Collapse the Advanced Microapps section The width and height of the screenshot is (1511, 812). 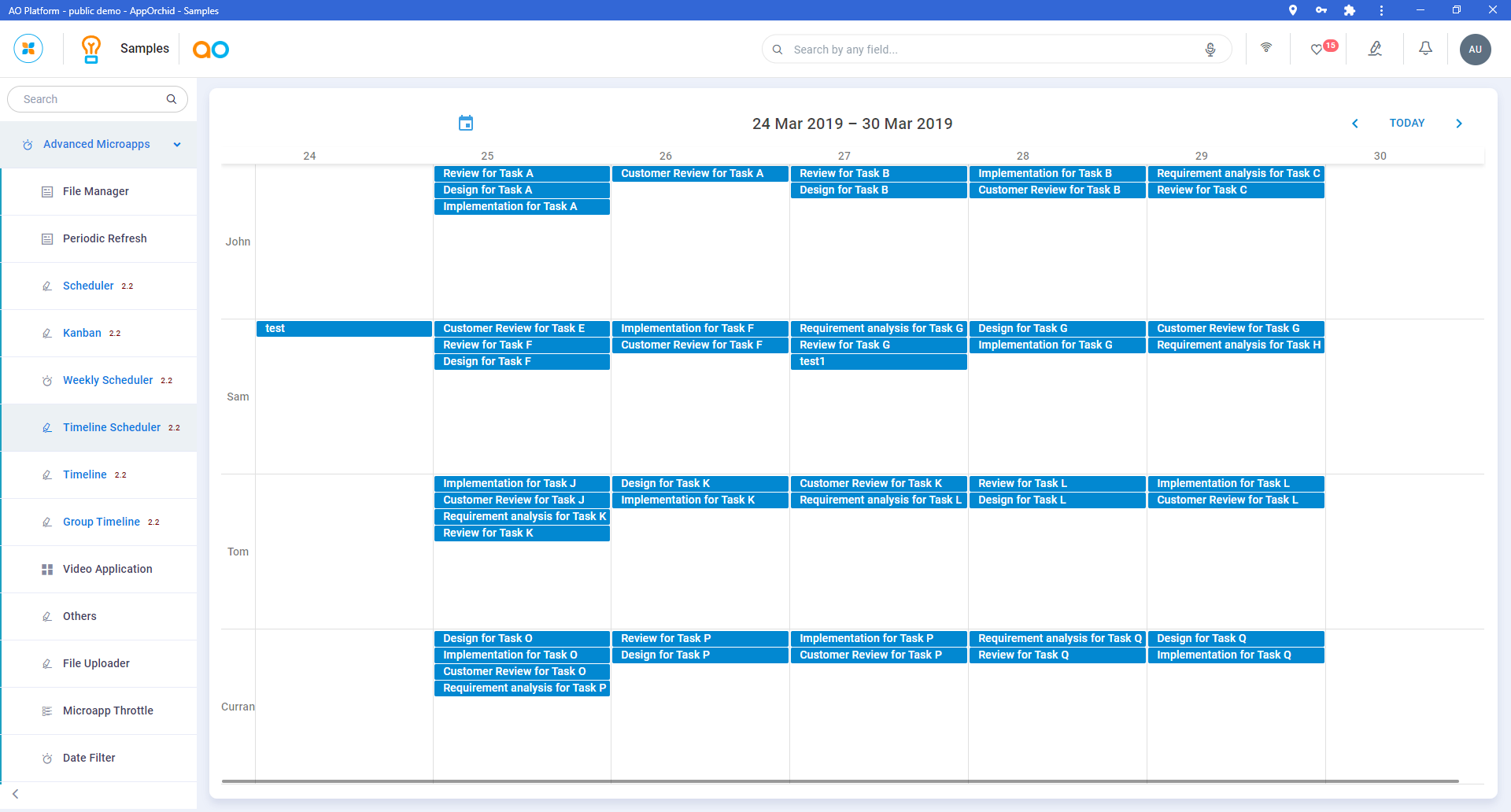[177, 145]
